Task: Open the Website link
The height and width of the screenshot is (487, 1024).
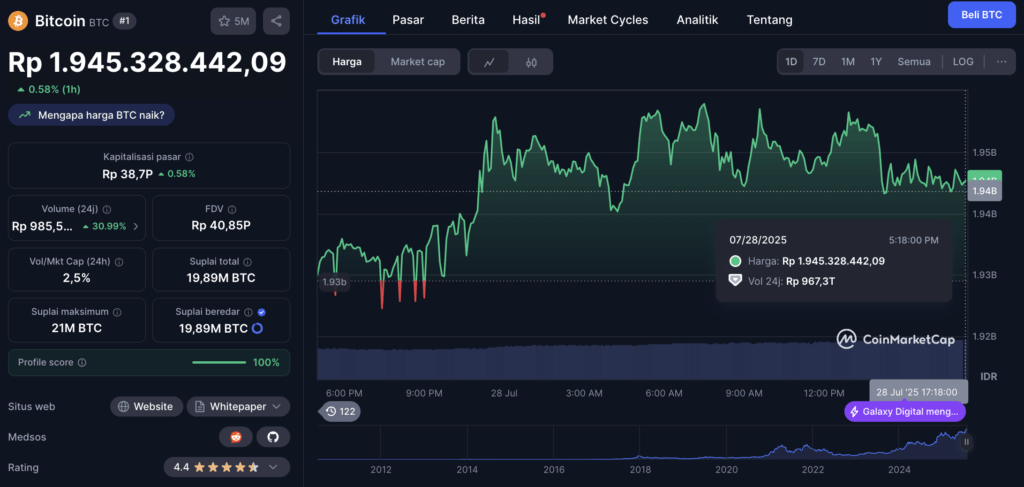Action: [146, 407]
